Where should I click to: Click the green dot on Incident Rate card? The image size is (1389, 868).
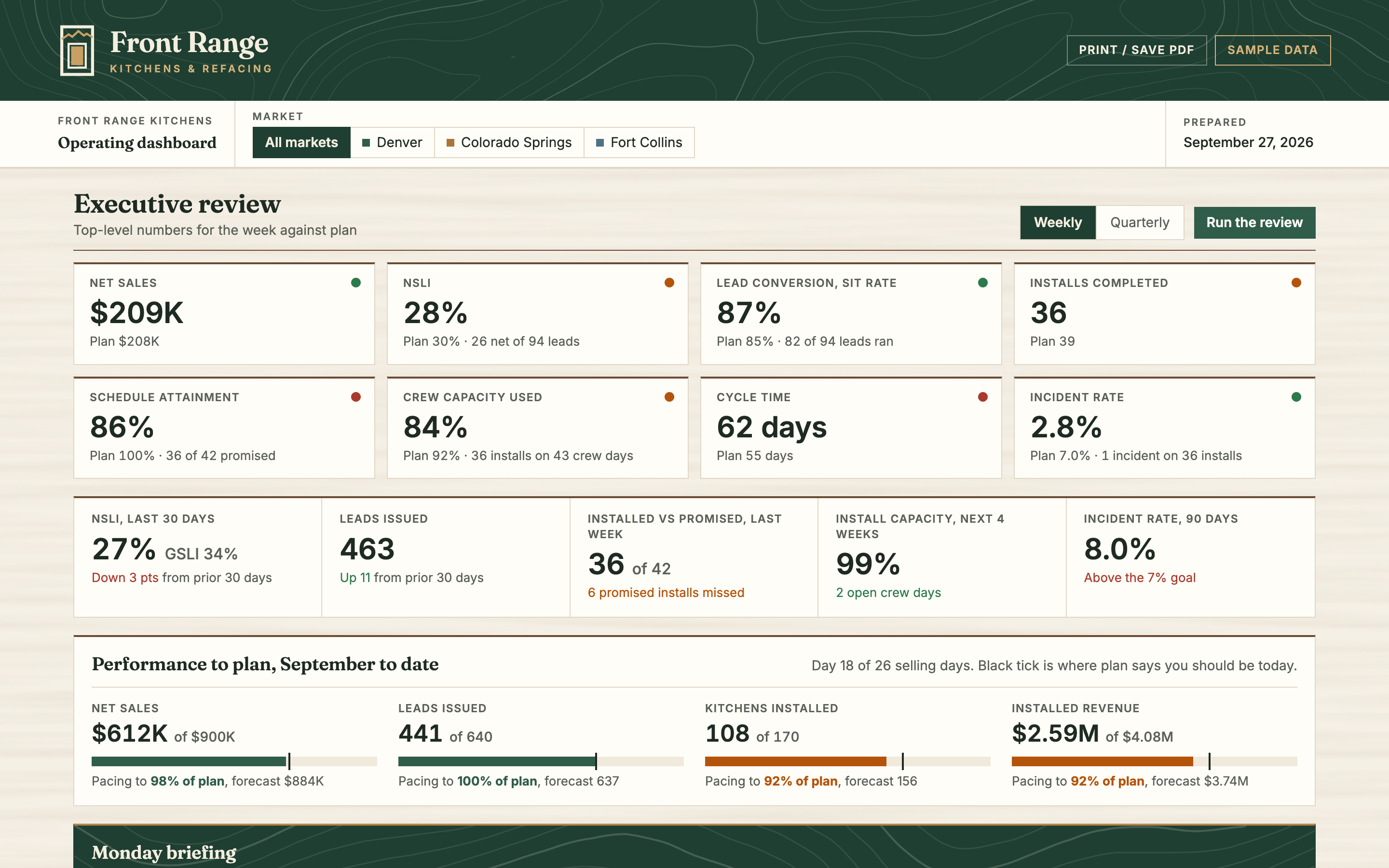[1296, 397]
